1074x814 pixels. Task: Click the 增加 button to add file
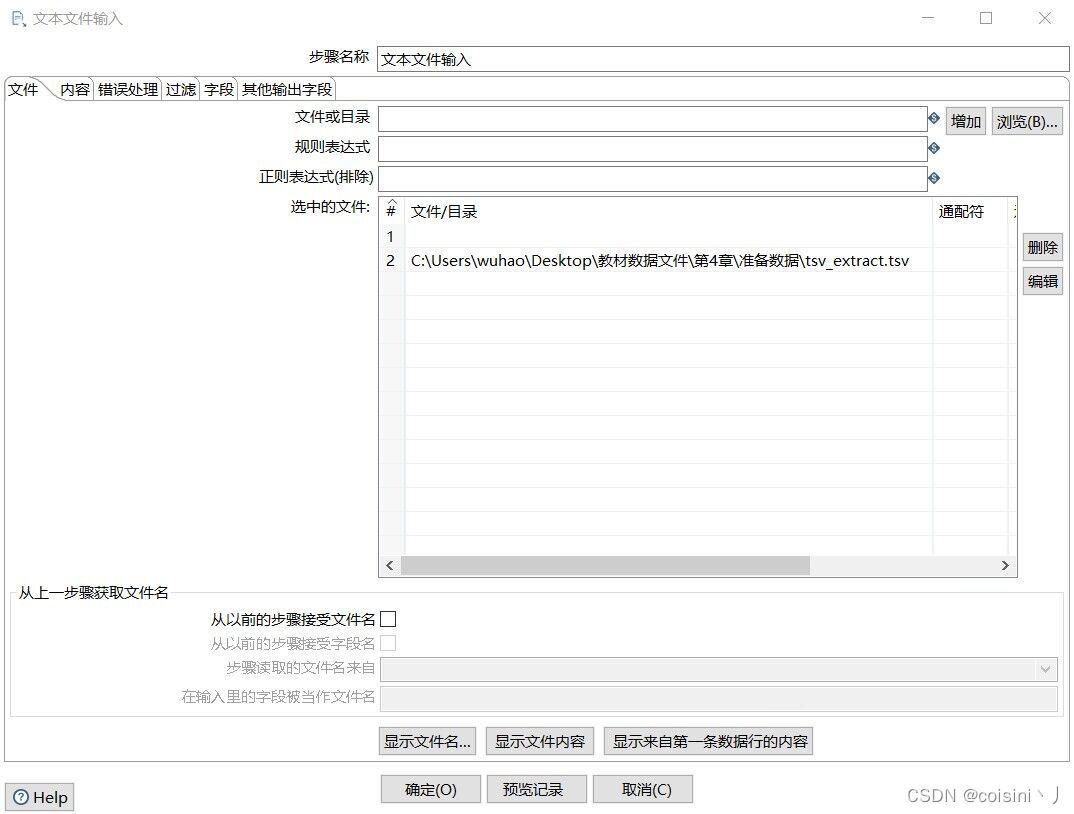coord(965,120)
